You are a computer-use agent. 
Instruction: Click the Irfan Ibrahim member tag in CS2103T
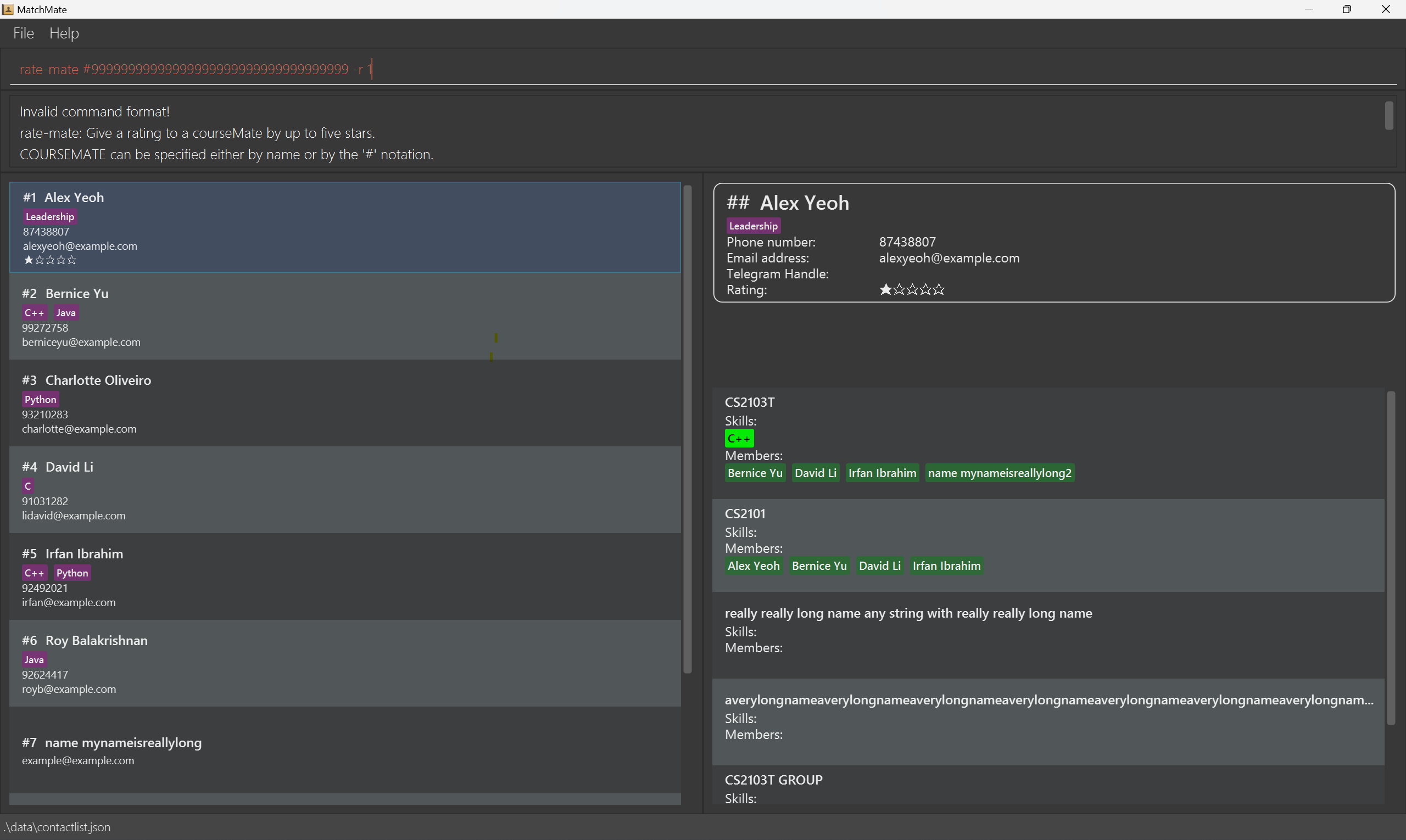[x=881, y=473]
